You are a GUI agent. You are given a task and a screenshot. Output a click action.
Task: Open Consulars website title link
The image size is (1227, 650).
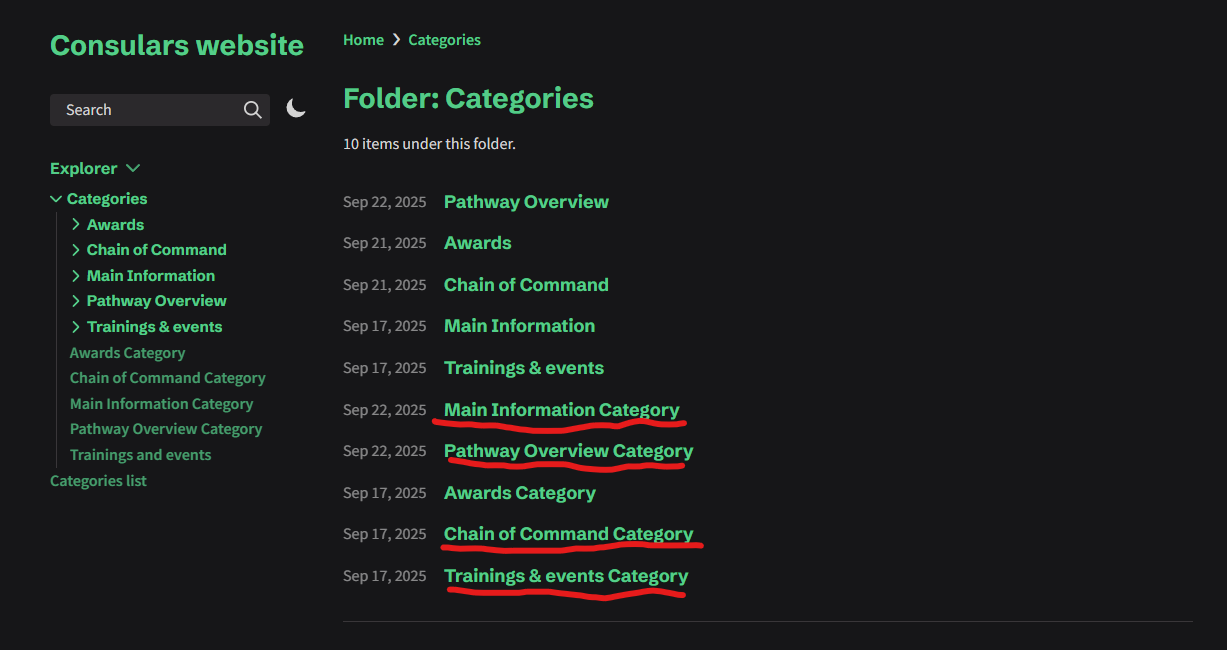176,45
